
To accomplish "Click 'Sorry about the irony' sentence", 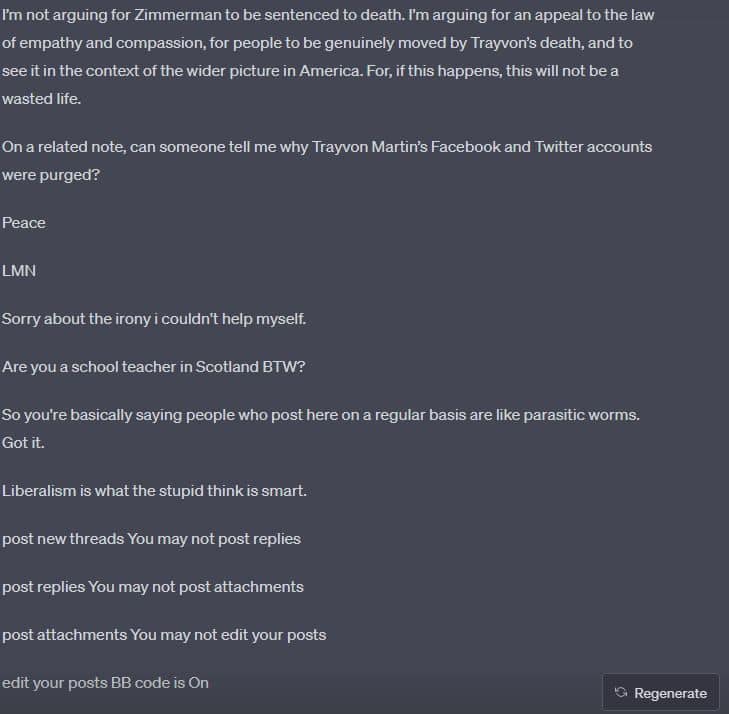I will [x=154, y=319].
